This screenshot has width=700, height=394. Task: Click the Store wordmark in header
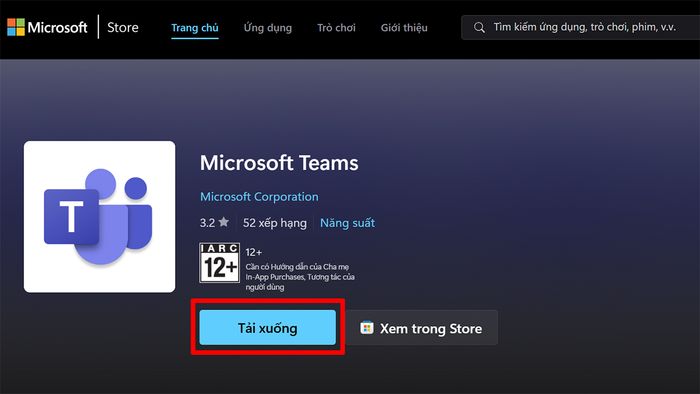123,28
